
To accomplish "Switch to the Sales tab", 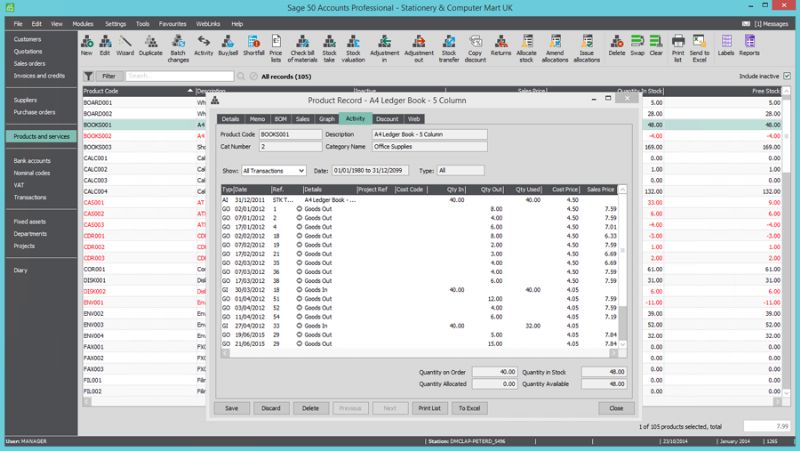I will [303, 119].
